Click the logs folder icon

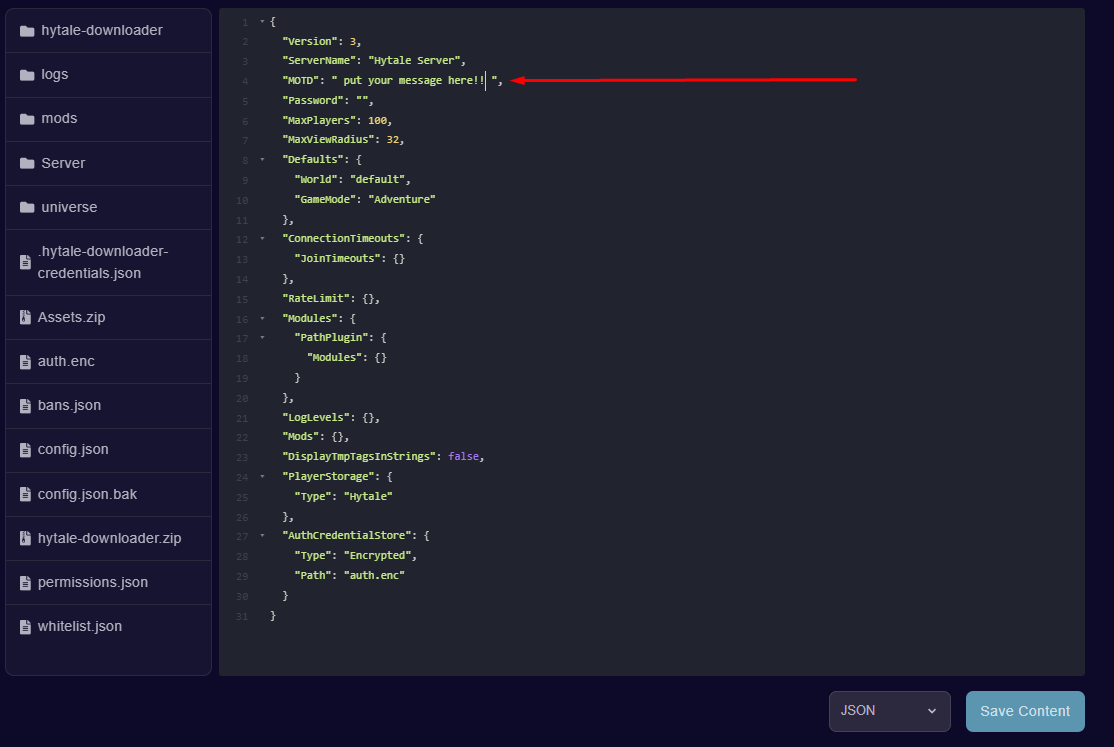tap(27, 75)
